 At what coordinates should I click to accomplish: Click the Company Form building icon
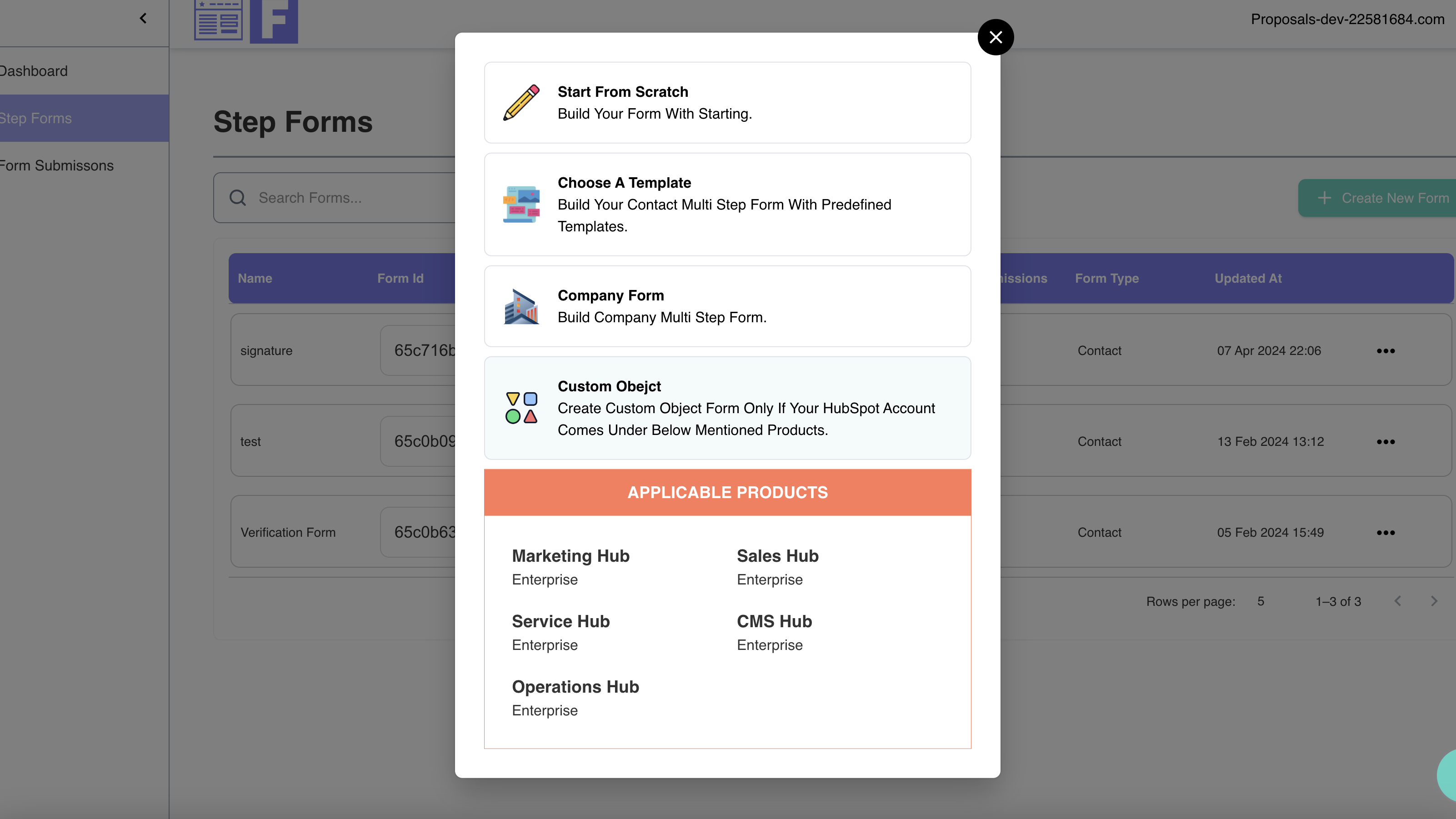pyautogui.click(x=521, y=306)
